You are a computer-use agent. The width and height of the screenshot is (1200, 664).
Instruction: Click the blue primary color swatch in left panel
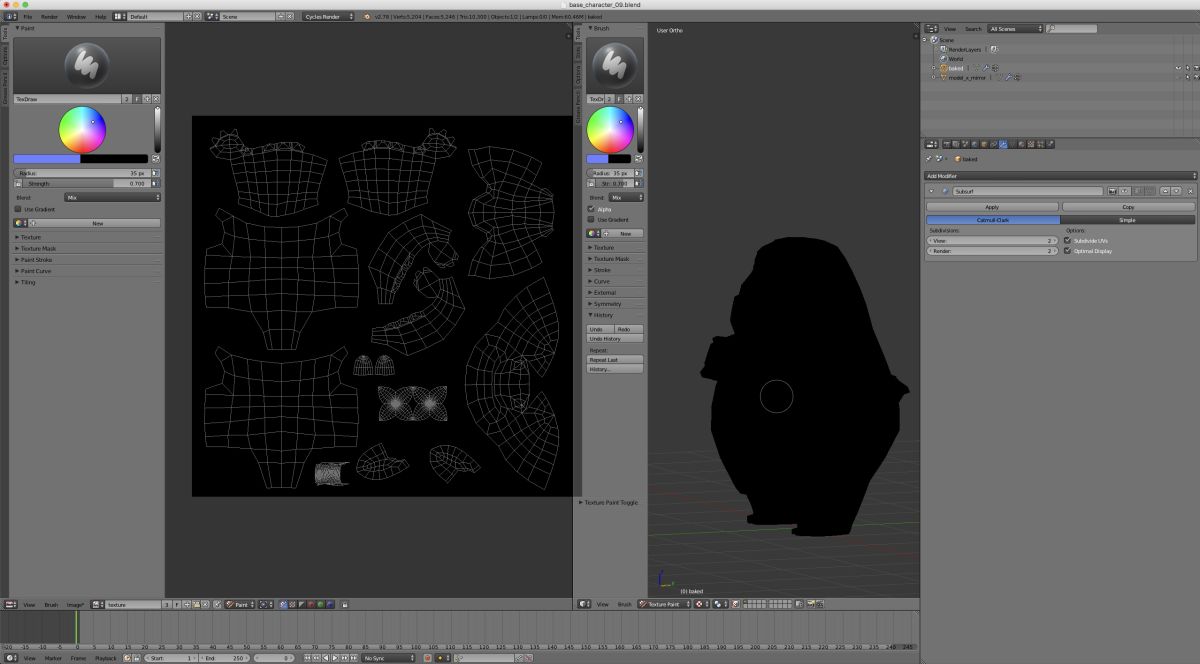(47, 158)
